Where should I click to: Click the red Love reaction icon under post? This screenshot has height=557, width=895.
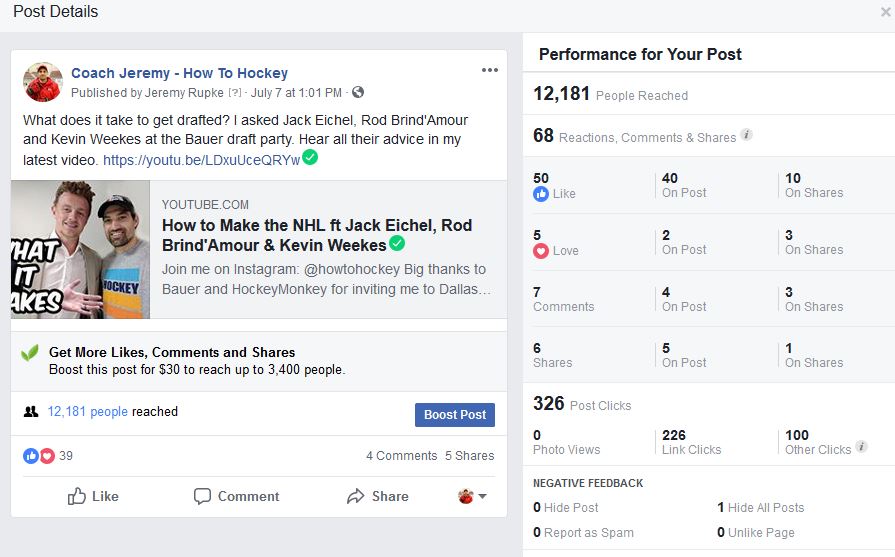point(47,455)
